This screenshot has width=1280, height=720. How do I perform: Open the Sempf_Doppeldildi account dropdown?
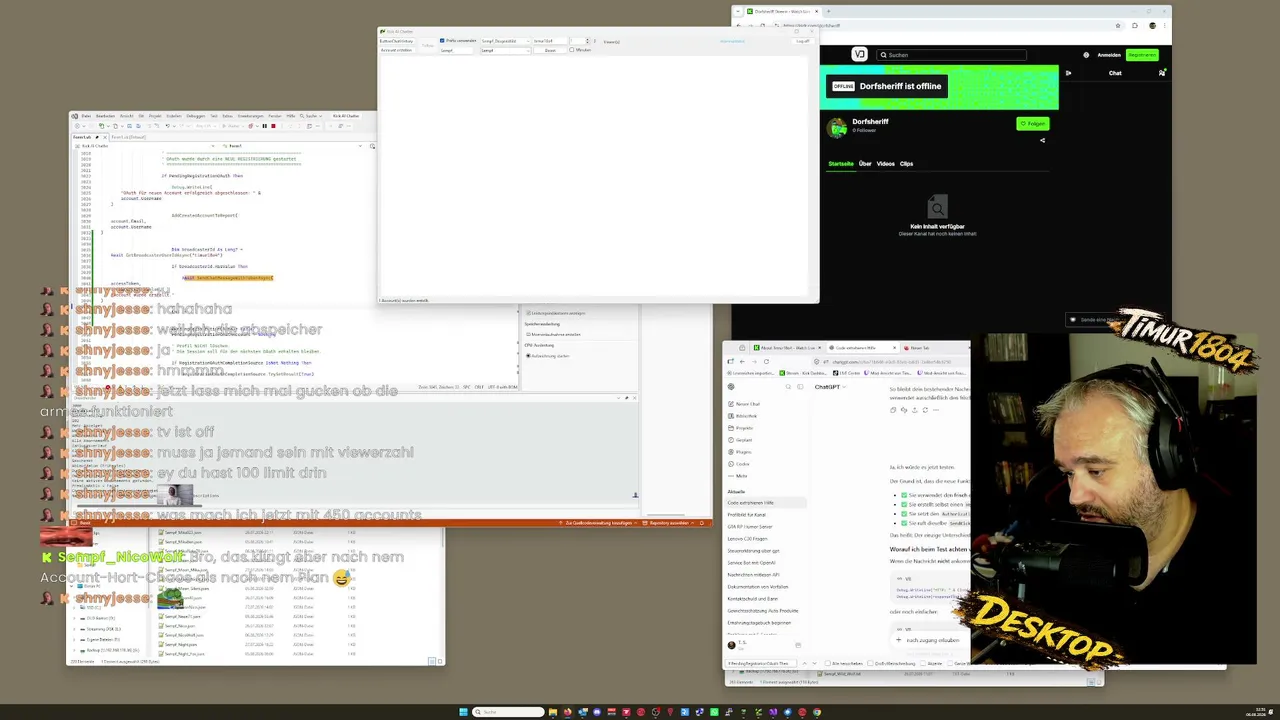click(x=504, y=41)
